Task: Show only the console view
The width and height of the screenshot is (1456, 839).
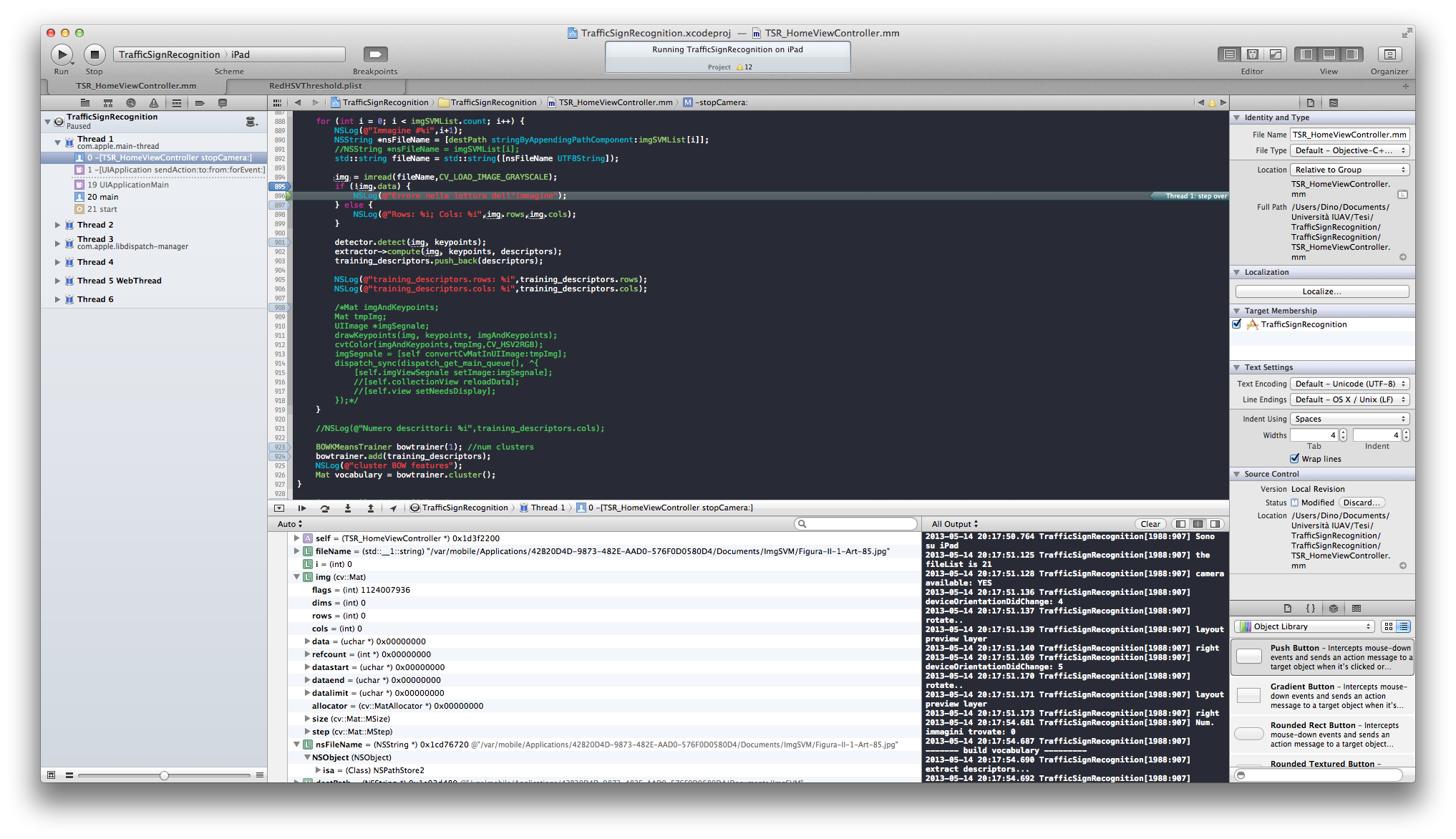Action: (1215, 524)
